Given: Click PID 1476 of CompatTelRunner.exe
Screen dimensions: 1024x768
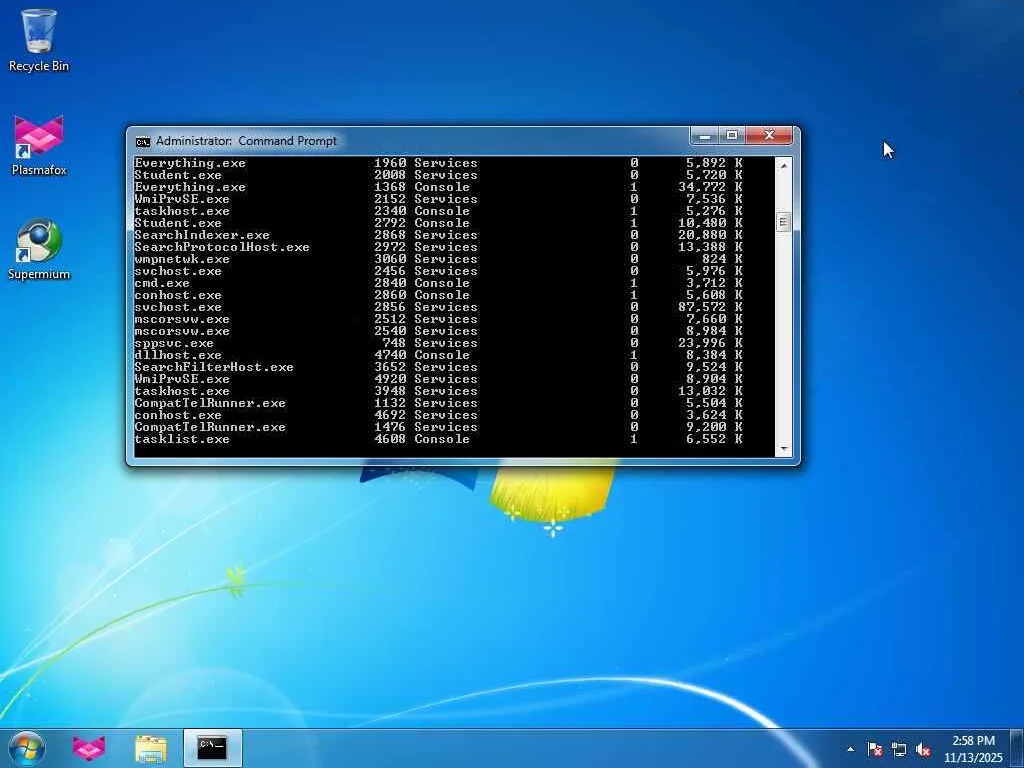Looking at the screenshot, I should 390,427.
